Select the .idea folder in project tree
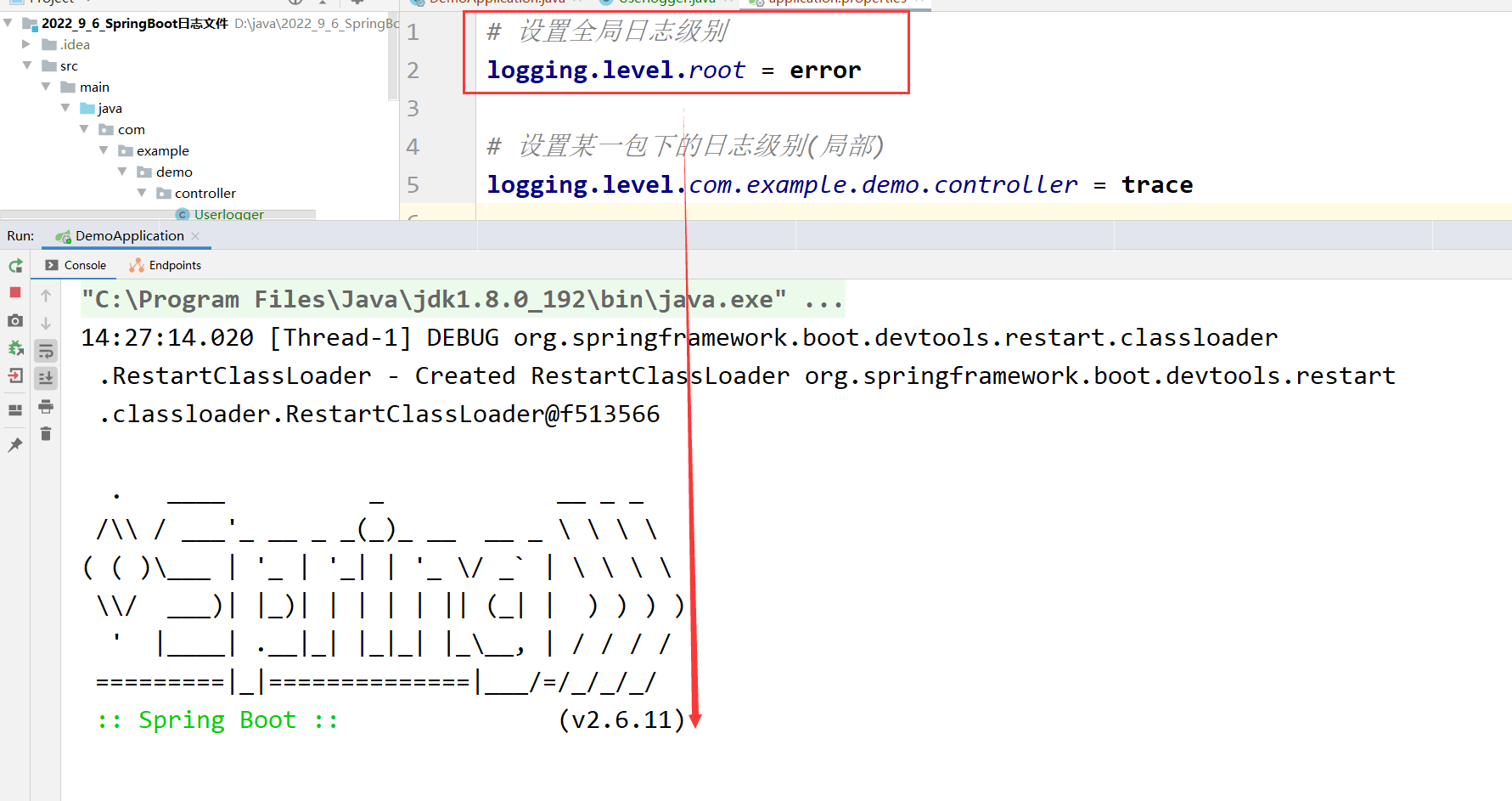The image size is (1512, 801). pos(66,44)
